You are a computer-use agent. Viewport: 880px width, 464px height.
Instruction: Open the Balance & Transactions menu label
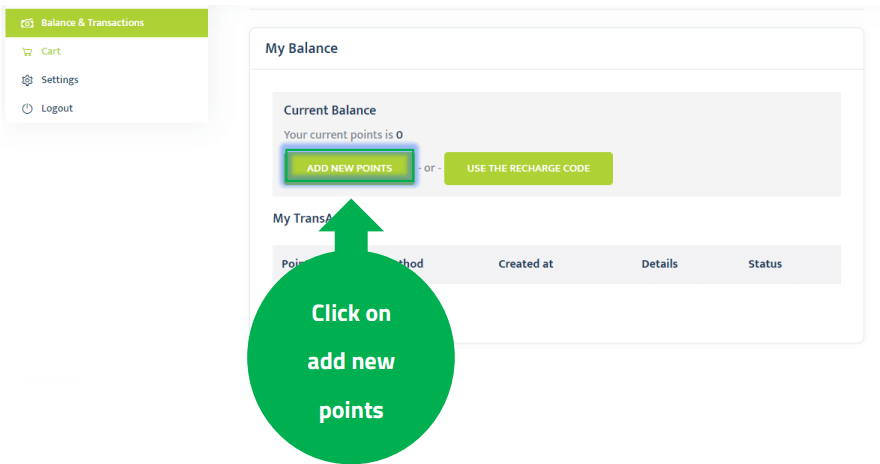tap(92, 22)
